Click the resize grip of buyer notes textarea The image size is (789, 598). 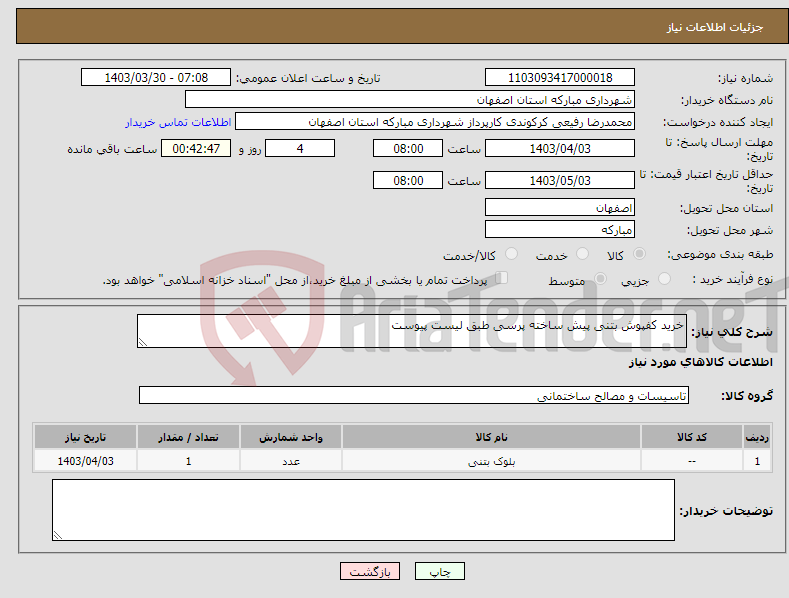click(58, 535)
